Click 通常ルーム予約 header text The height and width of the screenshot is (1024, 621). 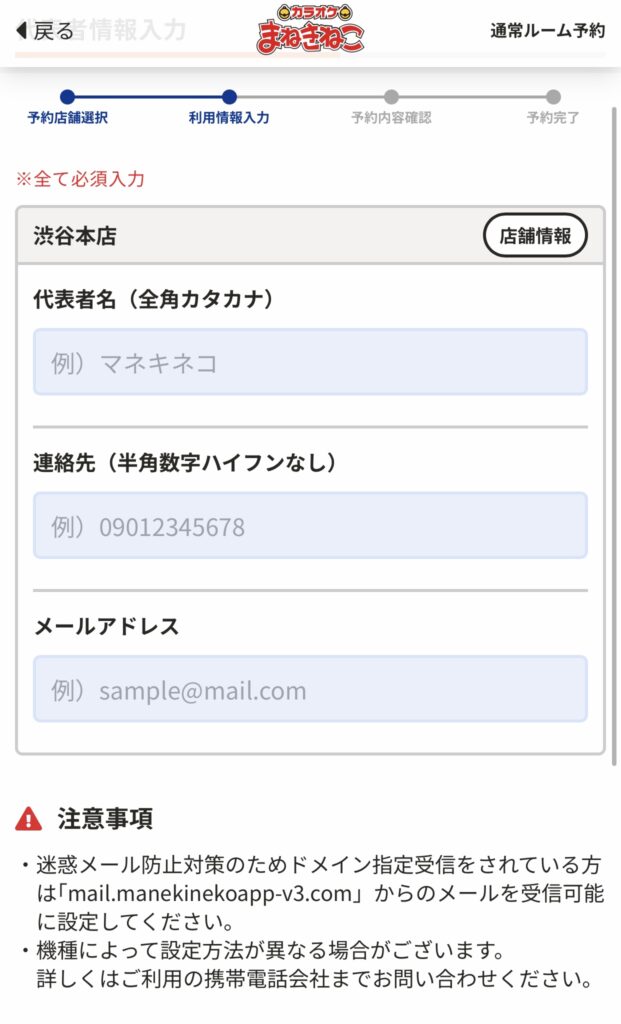(547, 31)
